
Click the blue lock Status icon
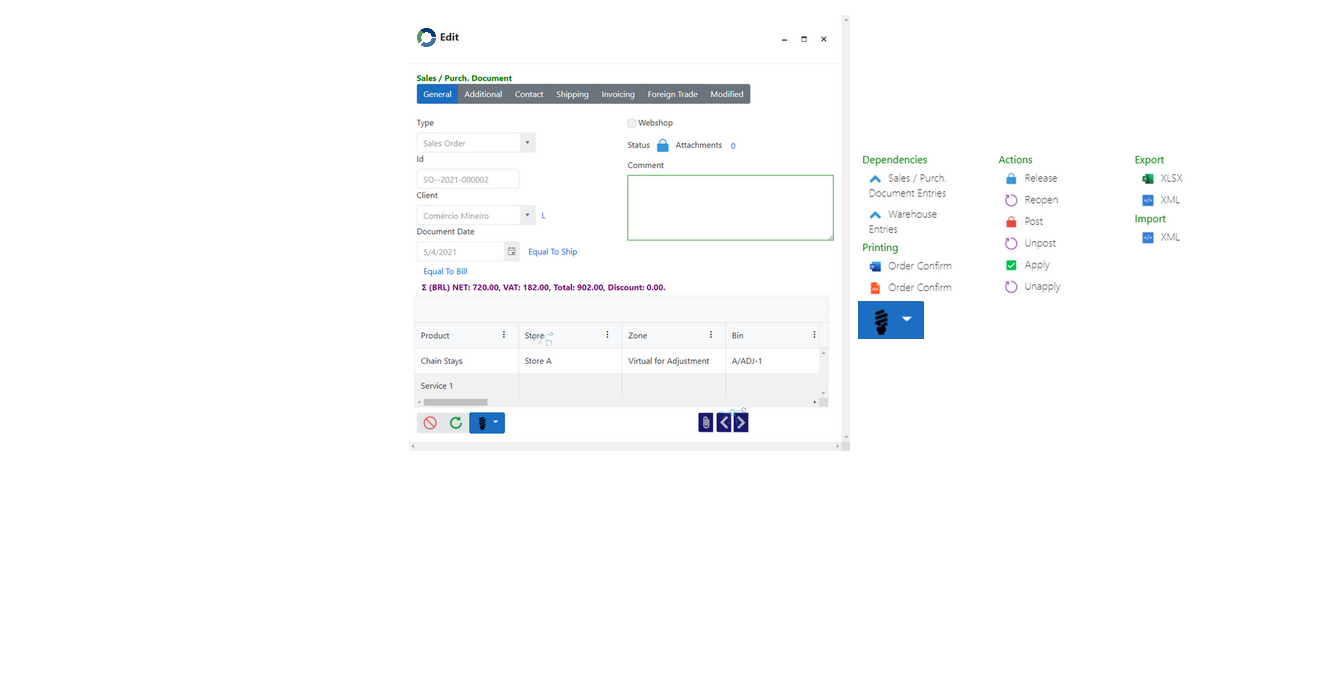click(x=662, y=146)
